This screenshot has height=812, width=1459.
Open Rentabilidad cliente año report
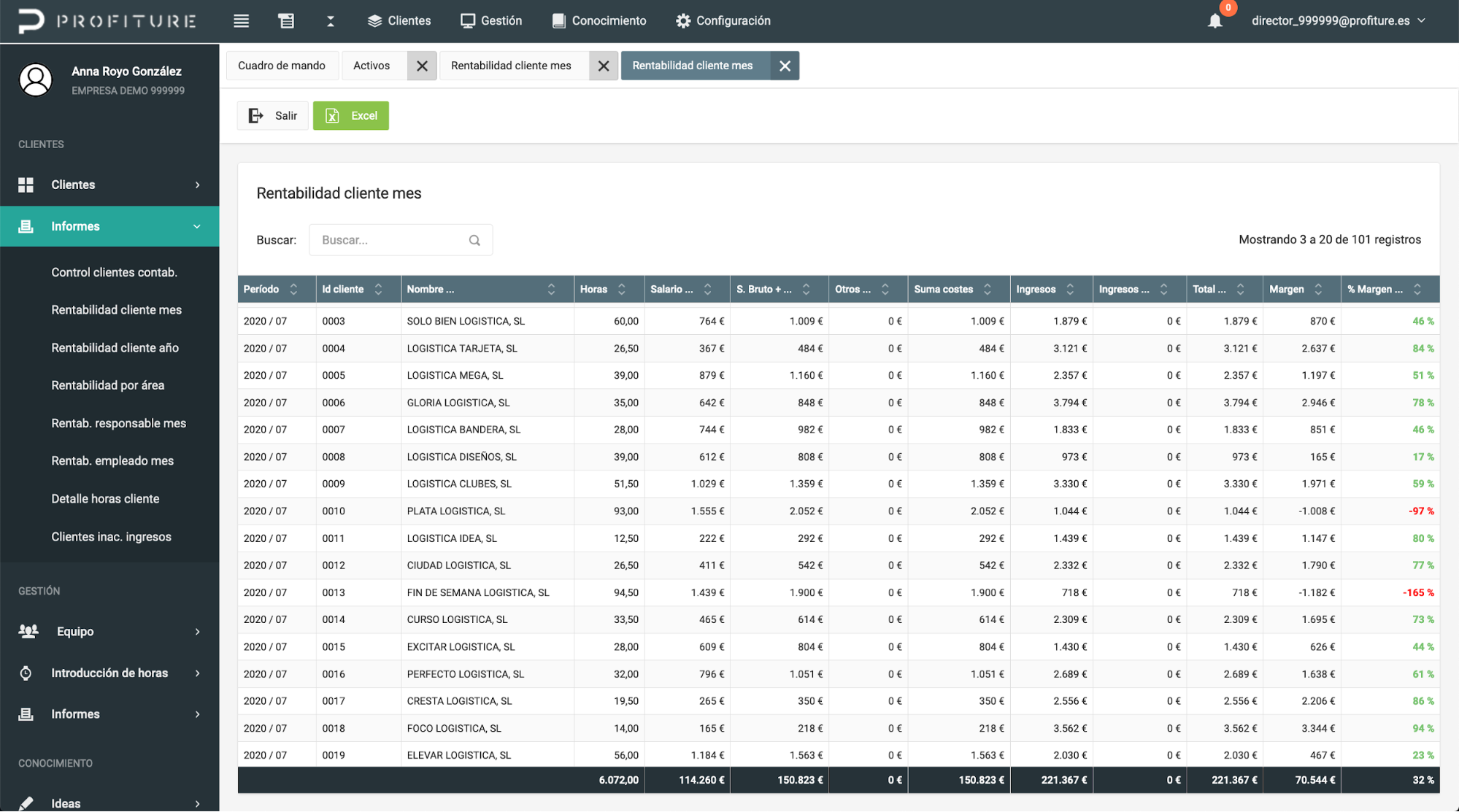115,348
